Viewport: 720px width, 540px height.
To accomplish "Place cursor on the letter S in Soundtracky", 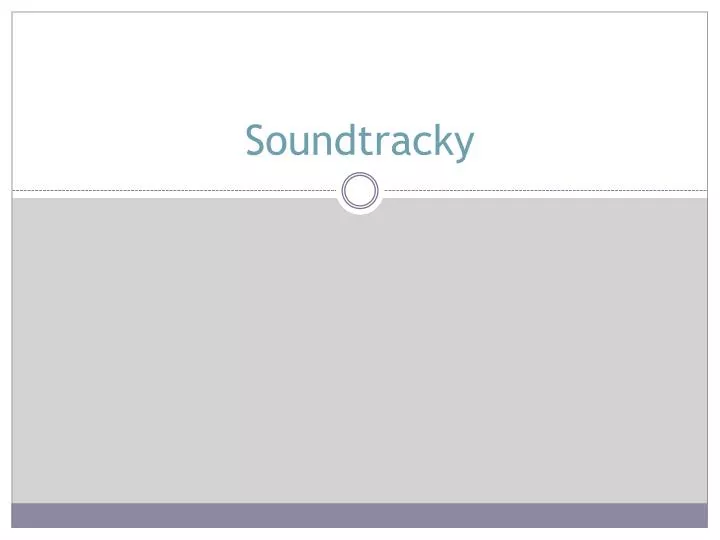I will click(x=257, y=140).
